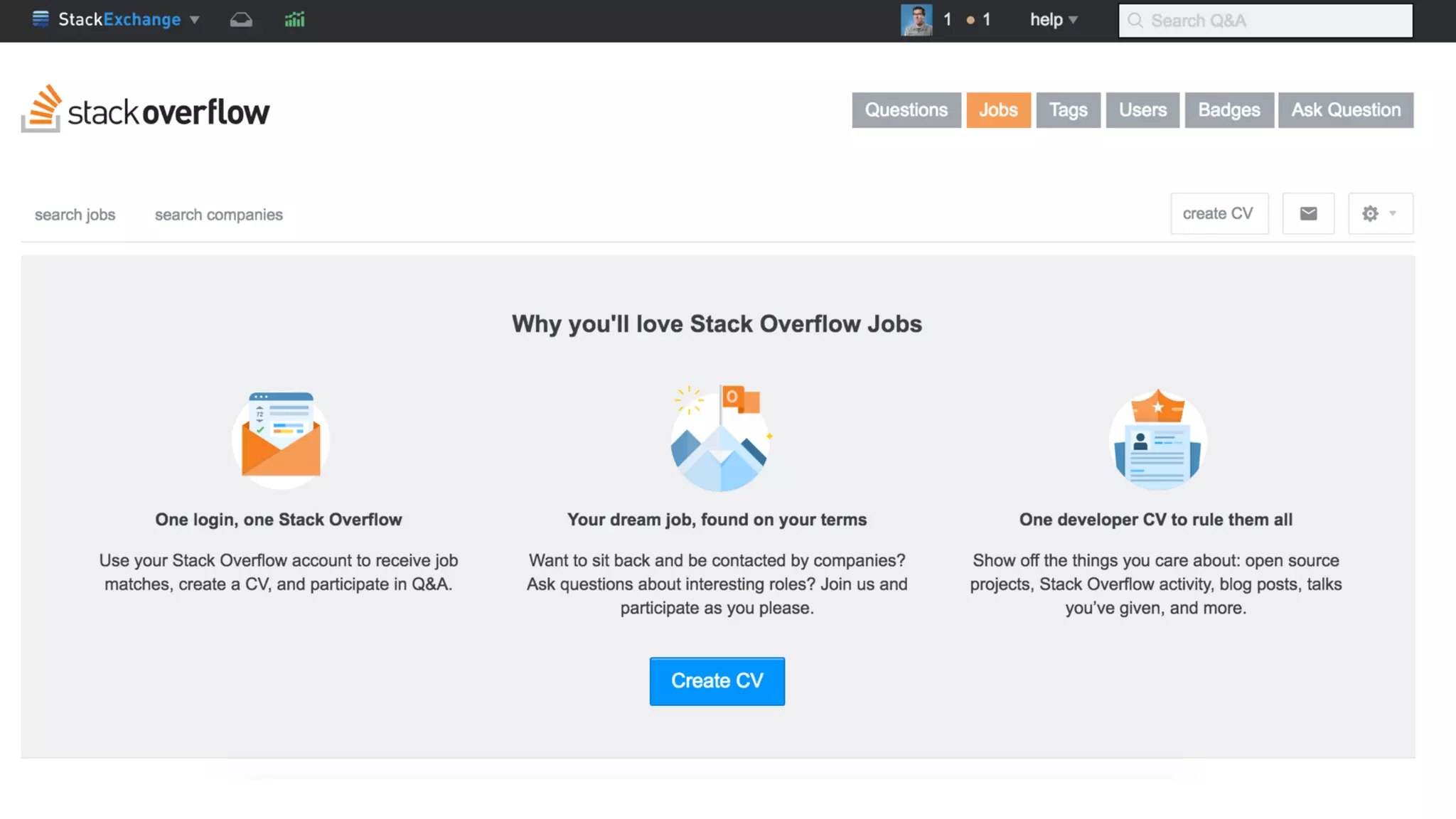Click the StackExchange logo icon
The image size is (1456, 819).
41,19
